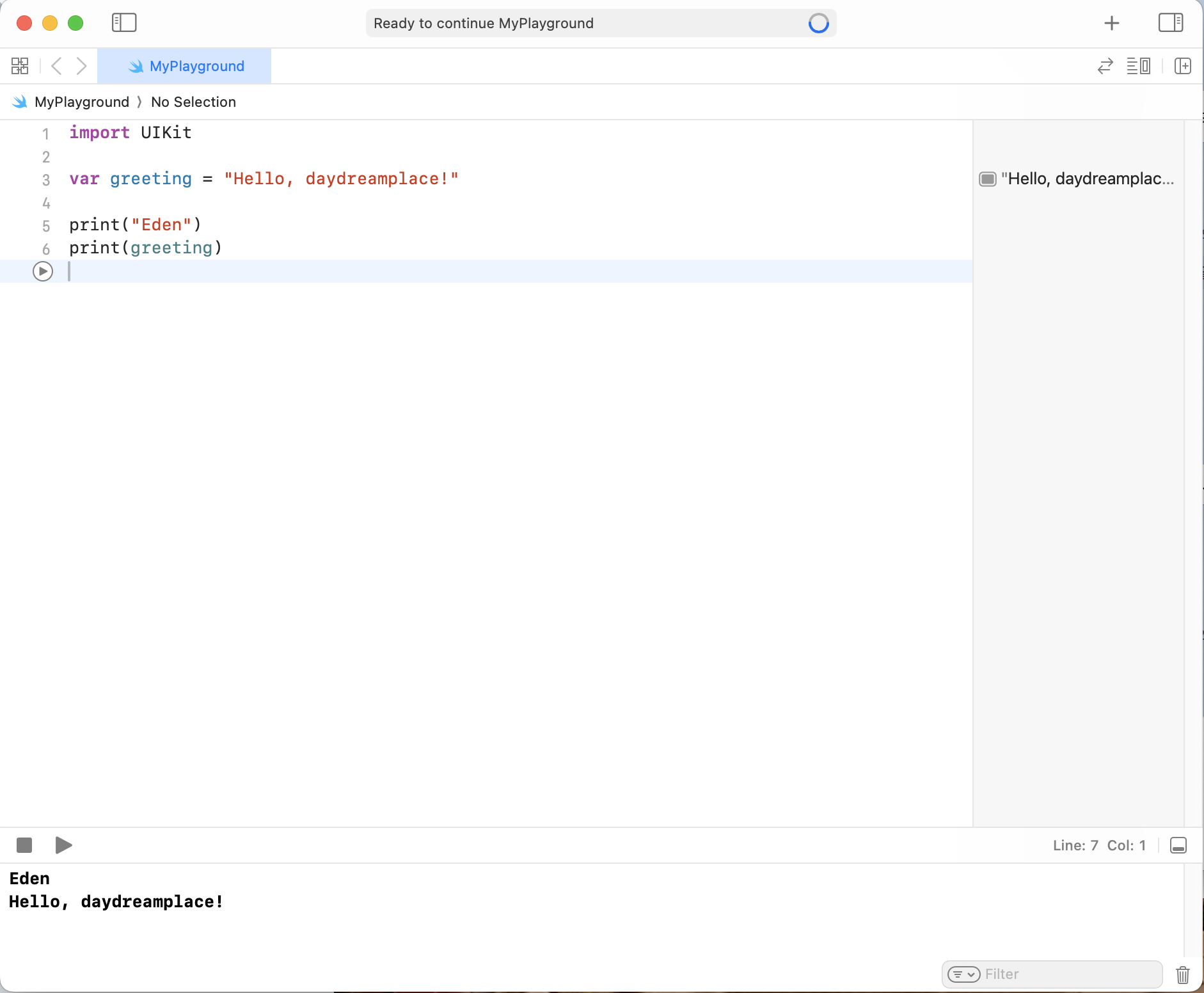Screen dimensions: 1204x993
Task: Click the activity progress spinner
Action: pyautogui.click(x=818, y=23)
